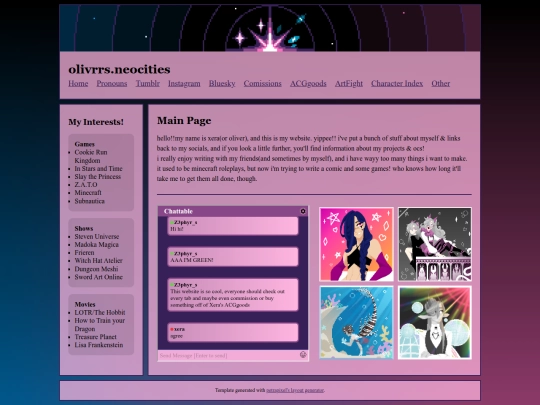This screenshot has height=405, width=540.
Task: Click 'LOTR/The Hobbit' in Movies list
Action: tap(100, 312)
